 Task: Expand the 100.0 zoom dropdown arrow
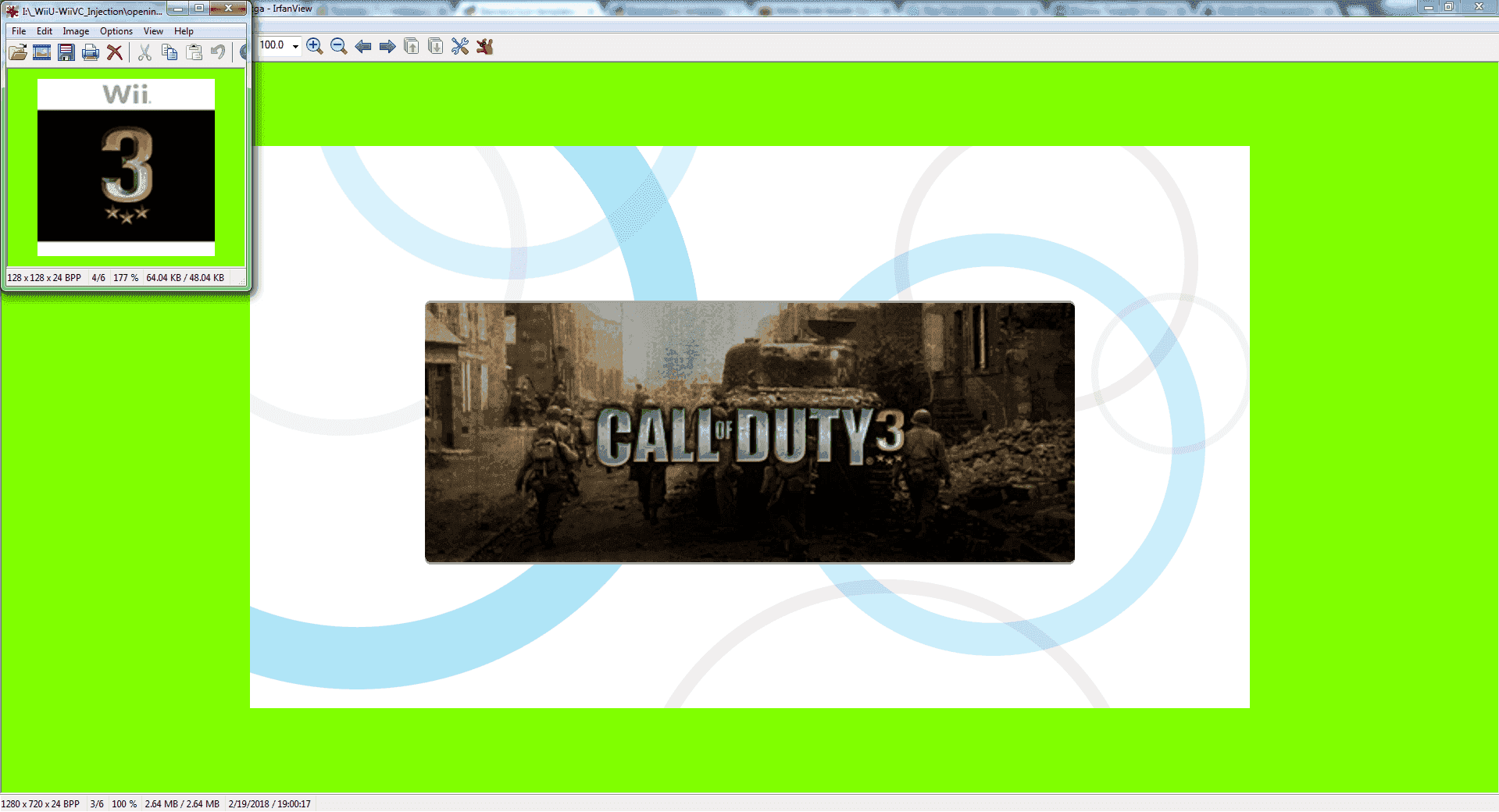click(x=295, y=46)
